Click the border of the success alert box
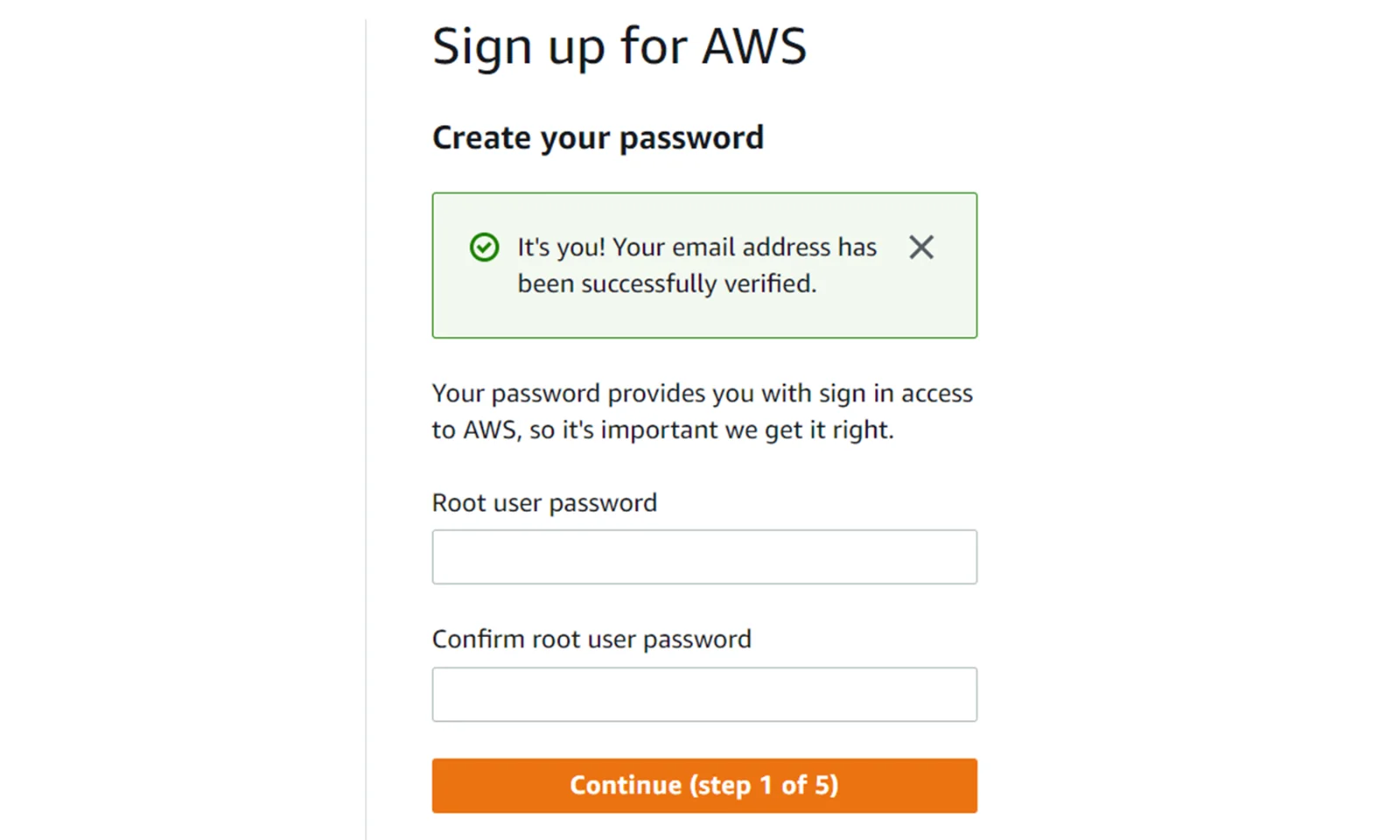This screenshot has width=1400, height=840. coord(703,192)
